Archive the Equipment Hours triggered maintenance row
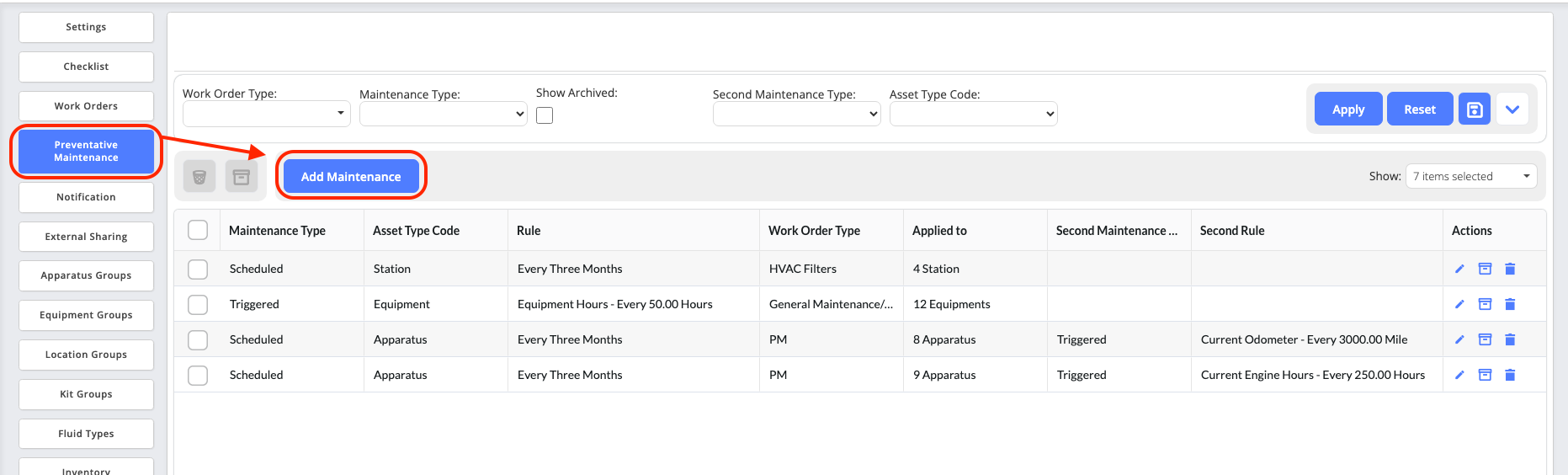1568x475 pixels. pyautogui.click(x=1485, y=304)
